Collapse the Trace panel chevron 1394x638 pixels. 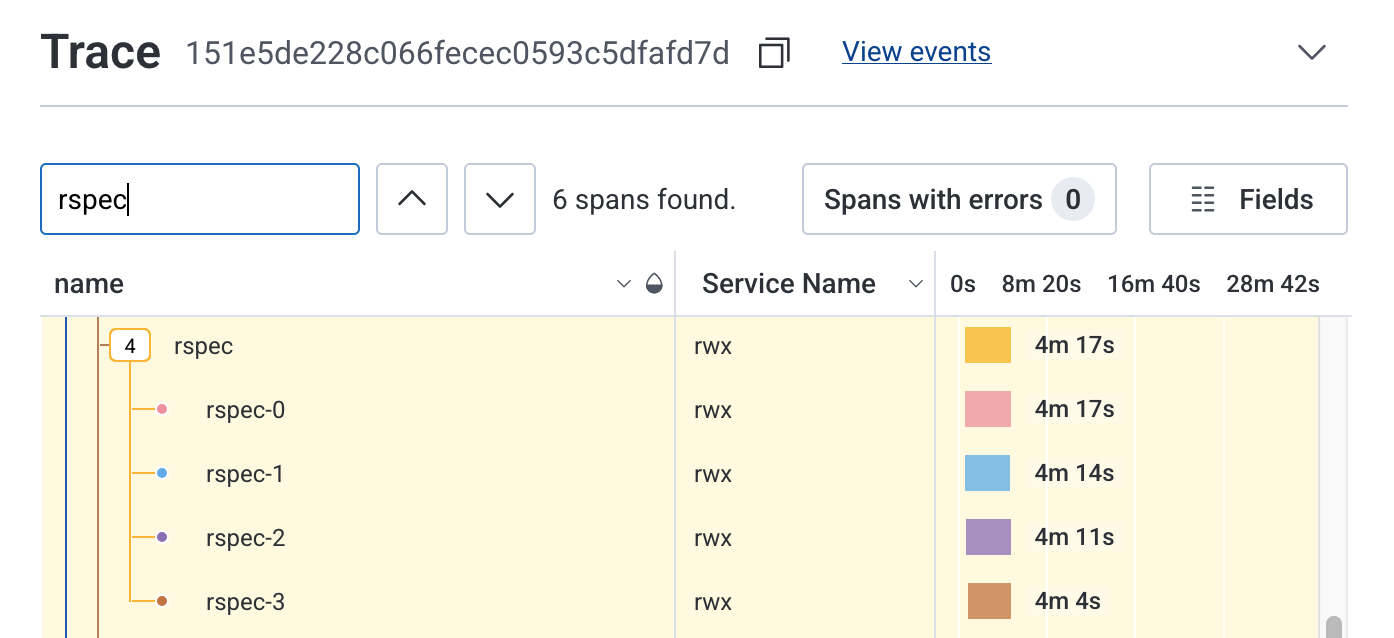[x=1310, y=53]
